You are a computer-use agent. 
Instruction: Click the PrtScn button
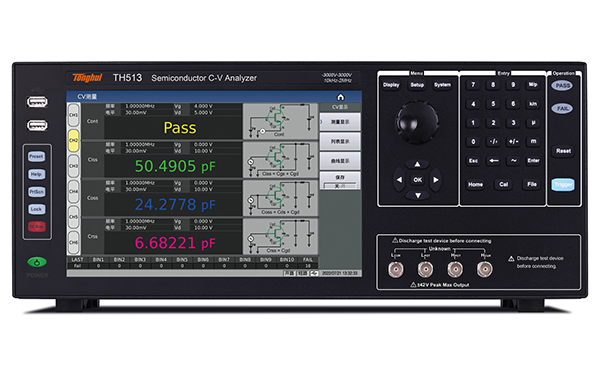point(36,192)
